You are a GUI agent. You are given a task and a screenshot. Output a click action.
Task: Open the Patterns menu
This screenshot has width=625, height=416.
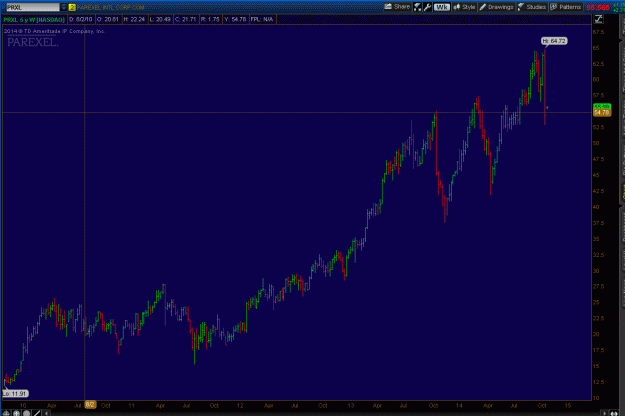click(566, 7)
